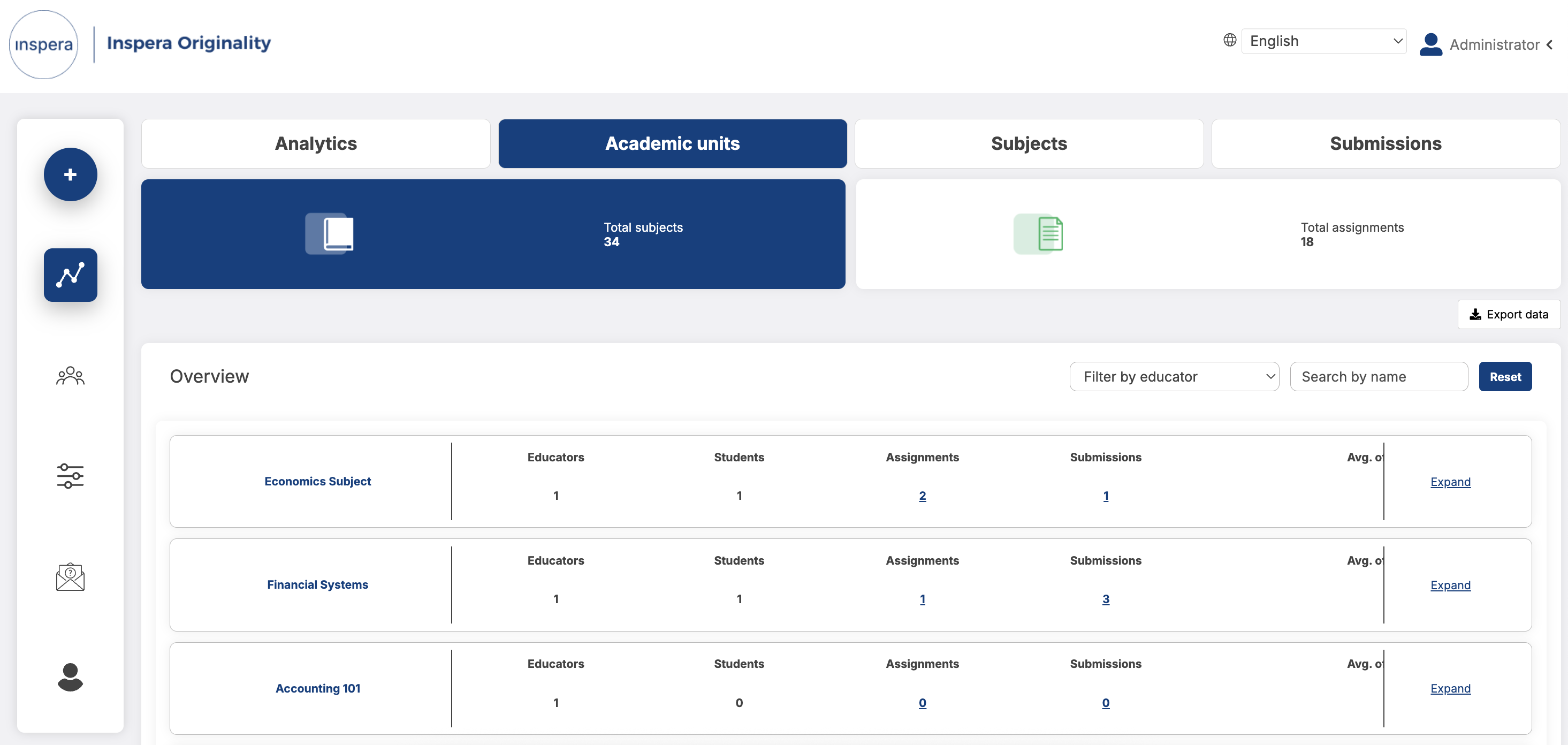Open the Economics Subject link

318,482
